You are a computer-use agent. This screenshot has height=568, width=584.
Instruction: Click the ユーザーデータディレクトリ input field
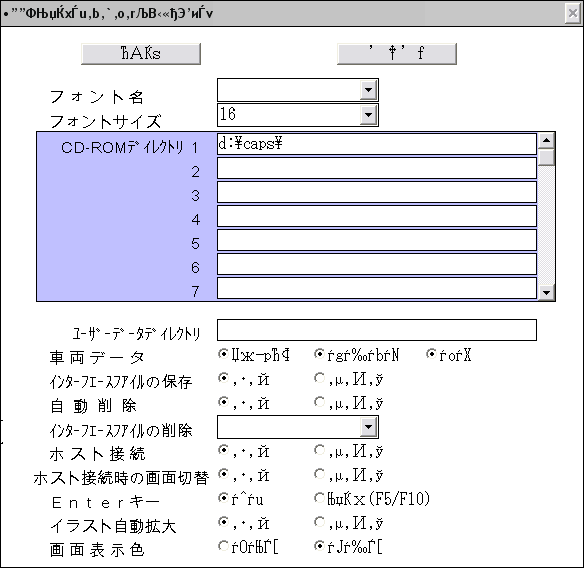[377, 330]
